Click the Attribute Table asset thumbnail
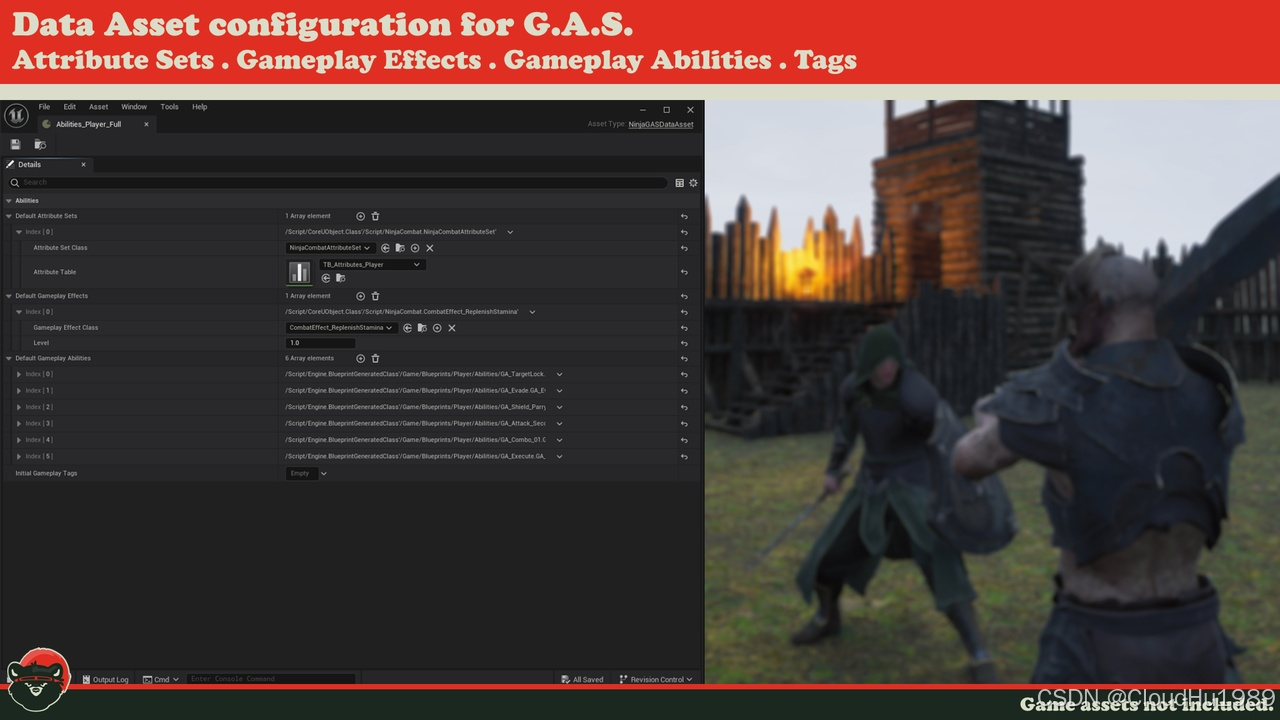1280x720 pixels. 299,272
